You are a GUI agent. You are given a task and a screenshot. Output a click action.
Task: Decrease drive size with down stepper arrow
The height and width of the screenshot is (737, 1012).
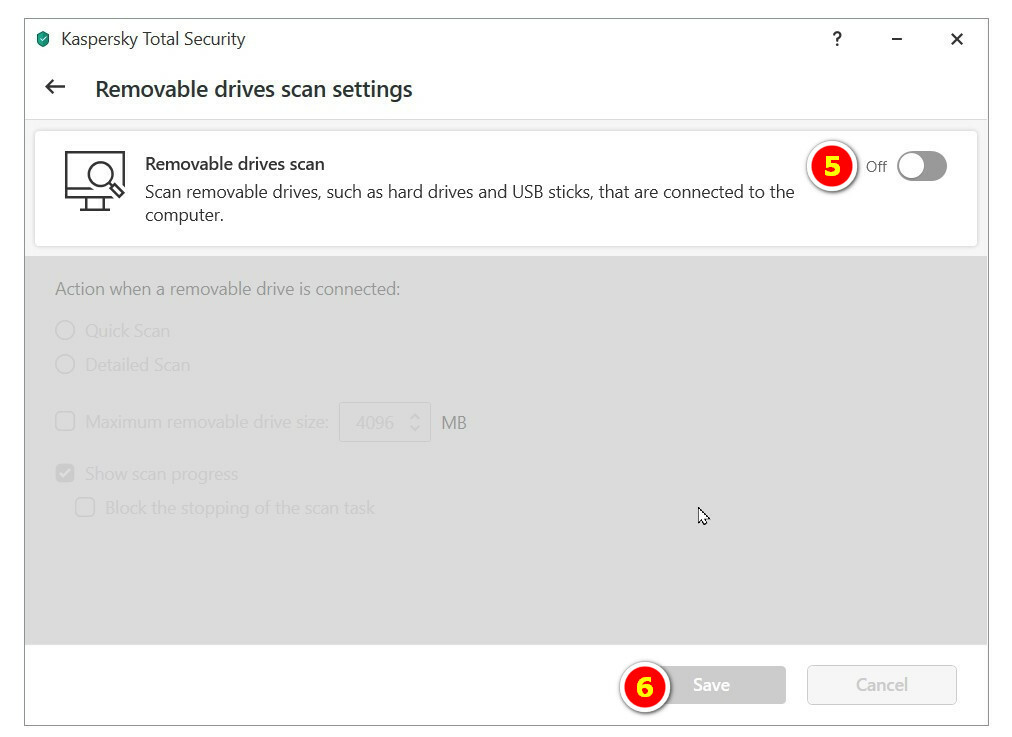click(x=416, y=430)
